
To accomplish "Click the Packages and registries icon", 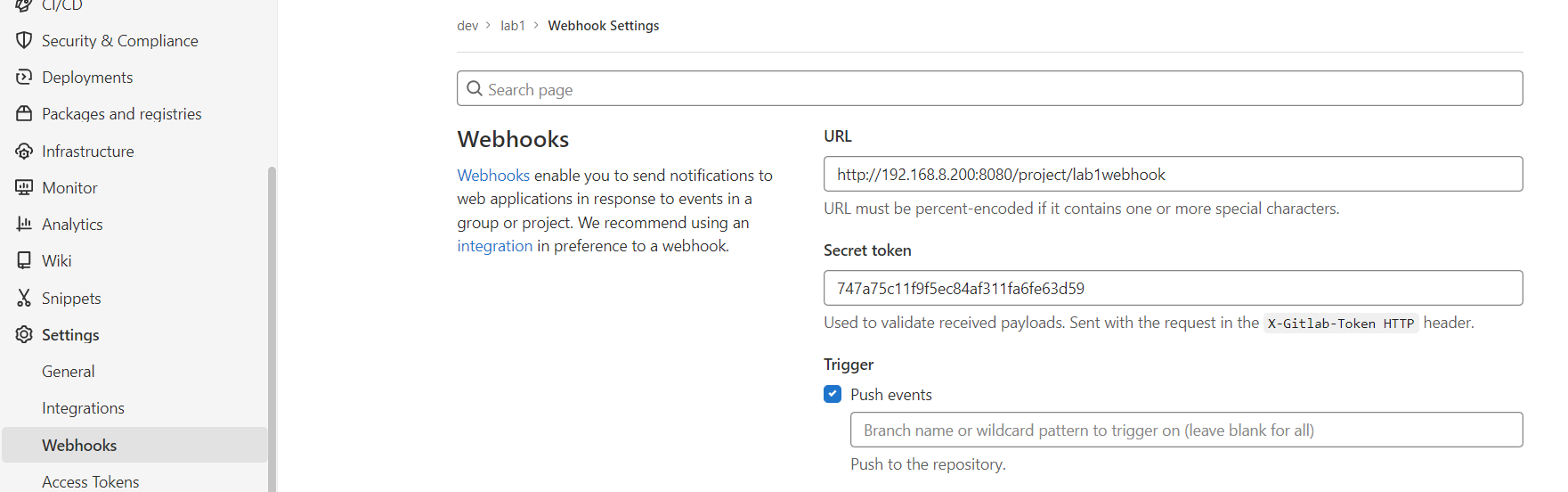I will point(24,114).
